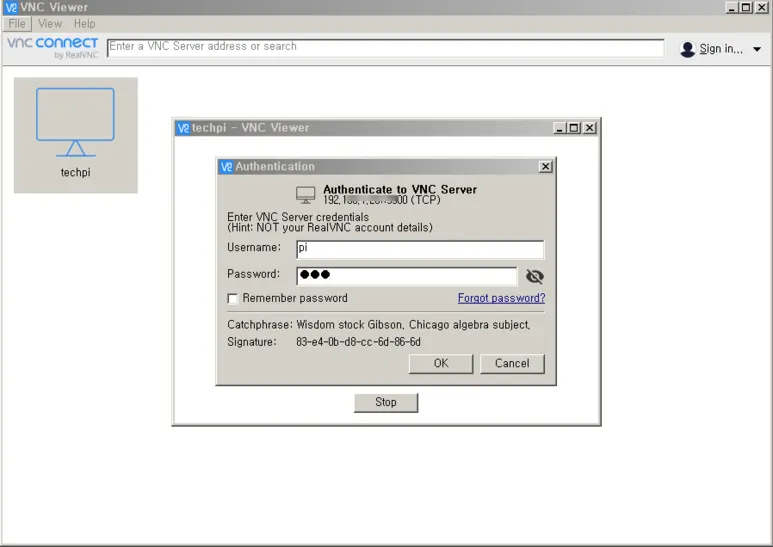Expand the Sign in dropdown arrow
The width and height of the screenshot is (773, 547).
(x=757, y=49)
